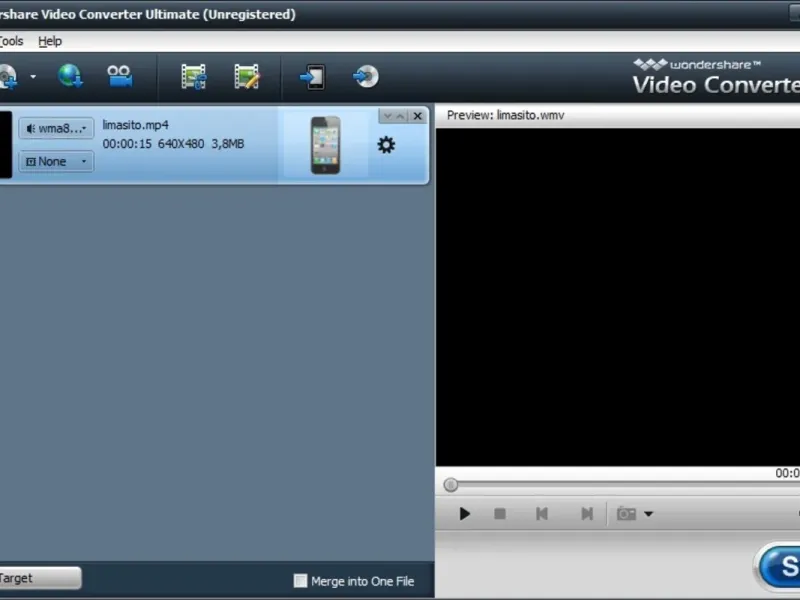Play the preview video

pyautogui.click(x=464, y=514)
